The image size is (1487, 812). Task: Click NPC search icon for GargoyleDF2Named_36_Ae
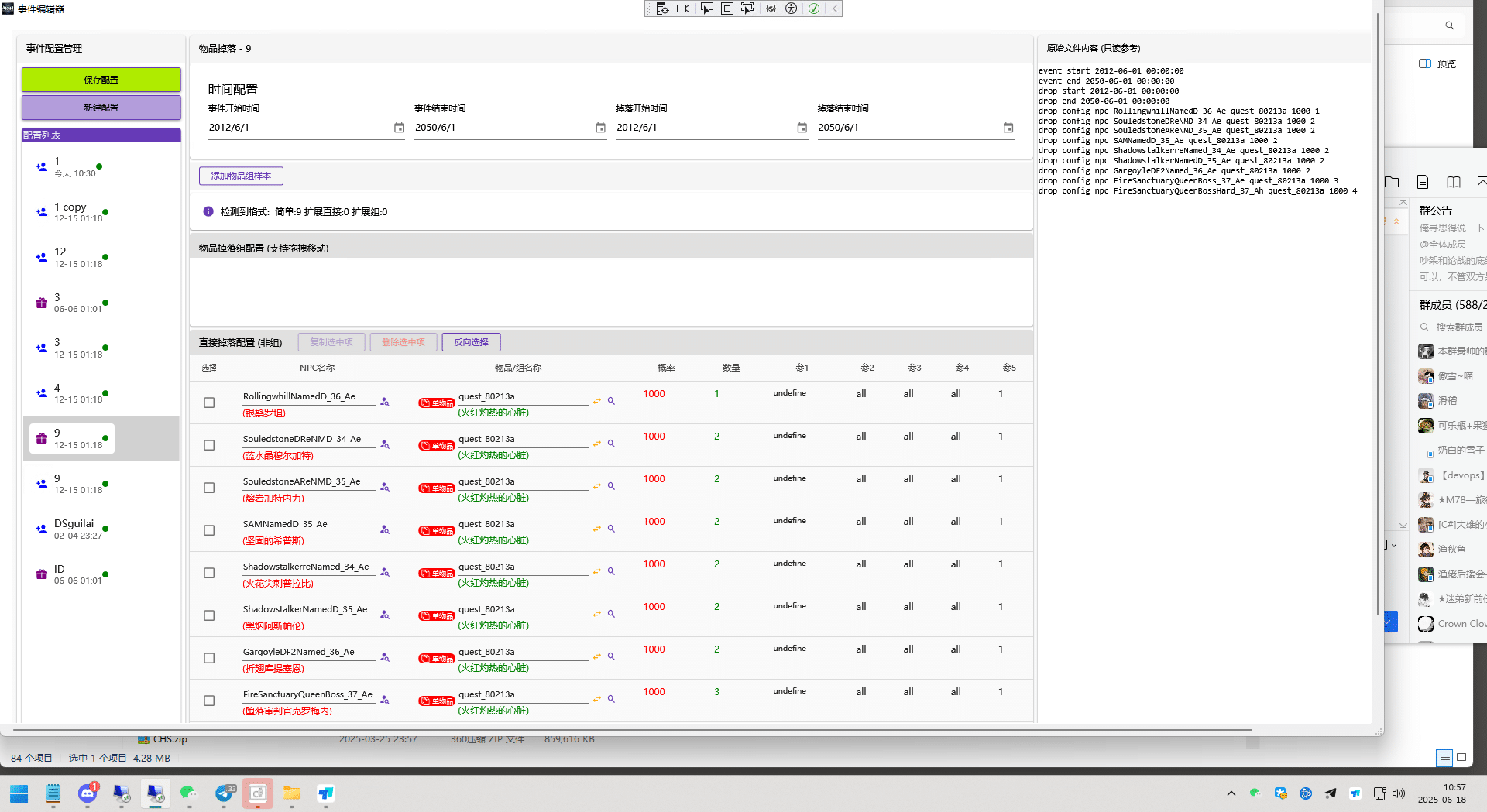pos(385,657)
